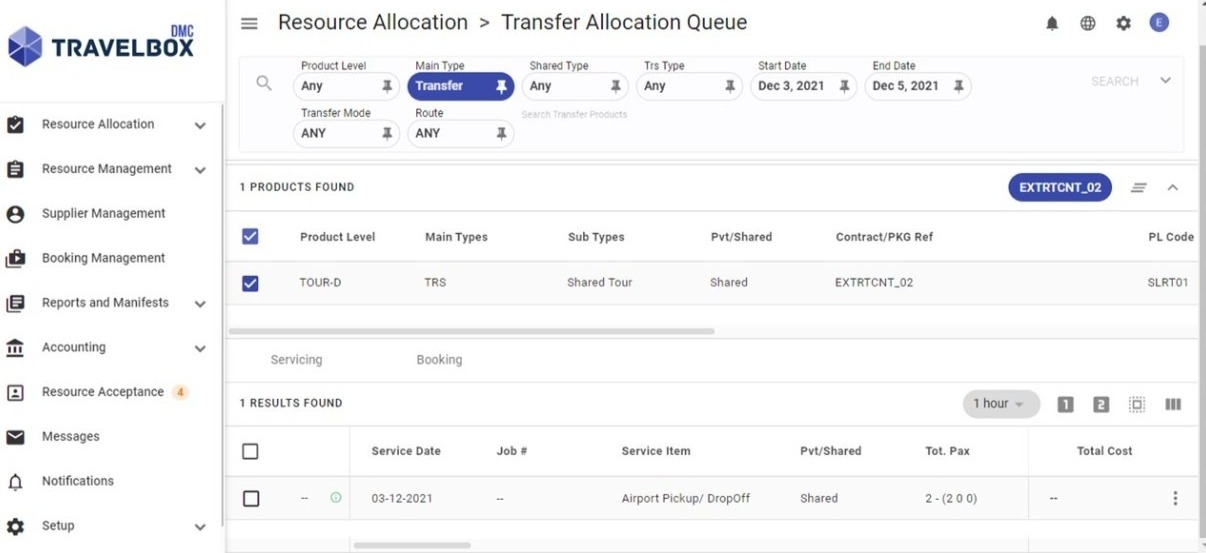The height and width of the screenshot is (553, 1206).
Task: Open the column layout icon in results
Action: (1173, 404)
